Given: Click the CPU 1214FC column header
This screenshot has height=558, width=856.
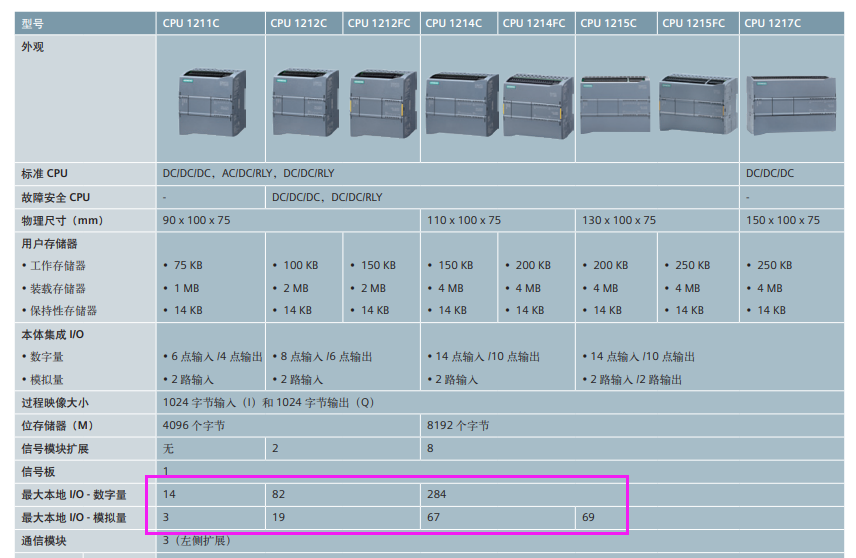Looking at the screenshot, I should [x=537, y=23].
